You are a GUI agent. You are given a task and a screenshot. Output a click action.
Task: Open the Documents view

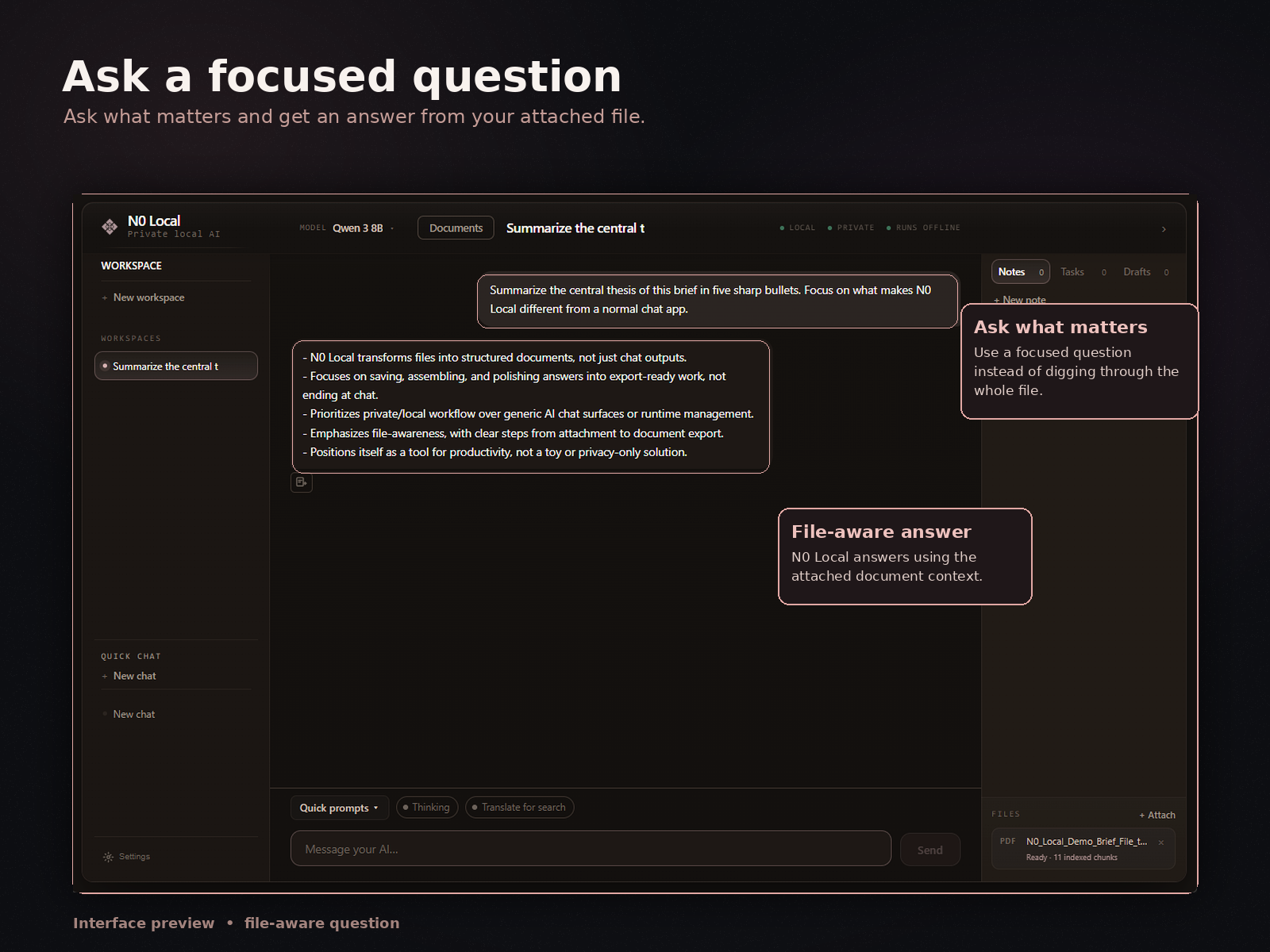pos(456,228)
